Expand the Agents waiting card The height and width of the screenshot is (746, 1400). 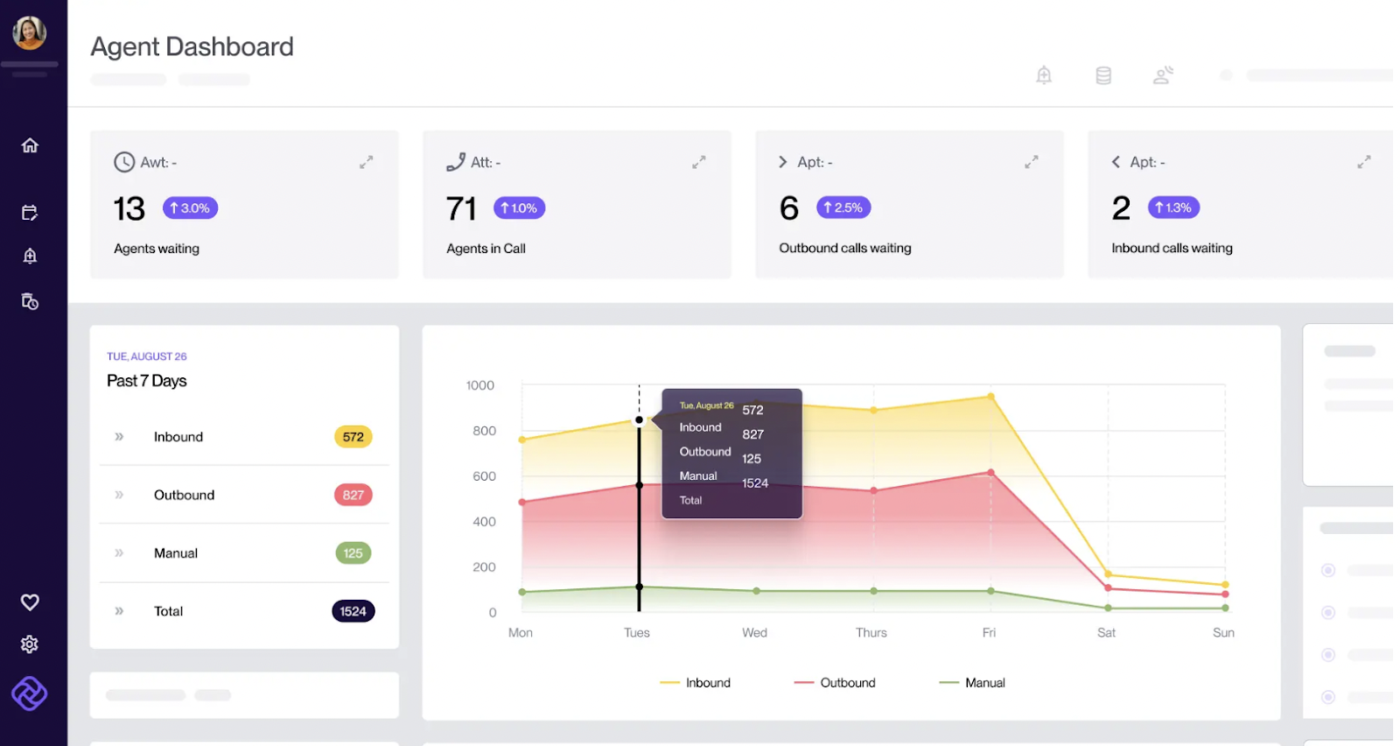tap(367, 161)
